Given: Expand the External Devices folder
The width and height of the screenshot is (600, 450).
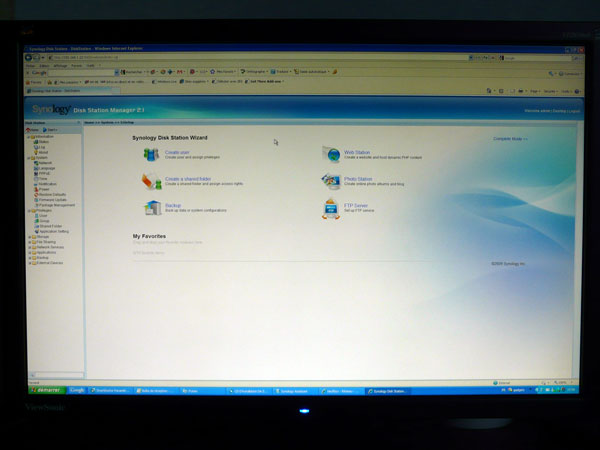Looking at the screenshot, I should coord(30,263).
